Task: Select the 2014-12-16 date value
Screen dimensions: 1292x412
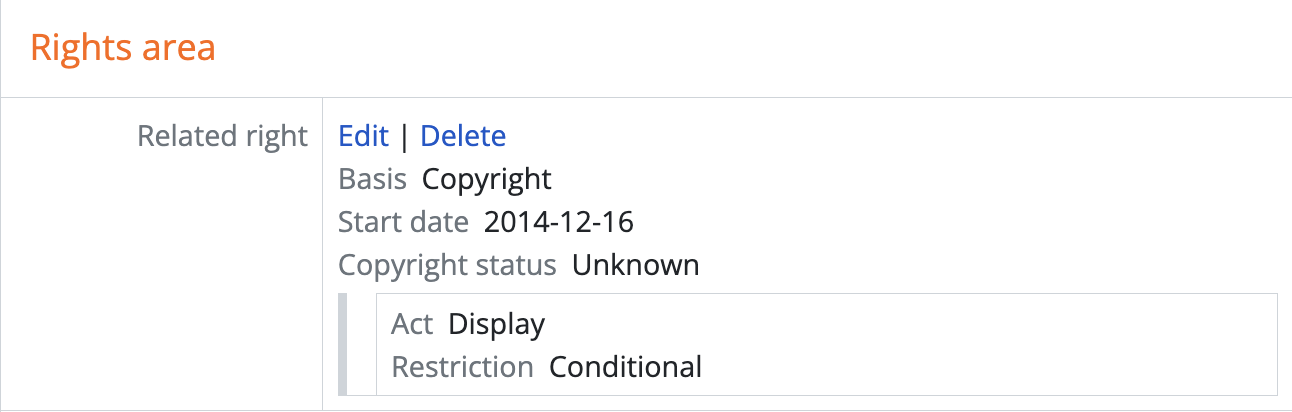Action: [x=558, y=222]
